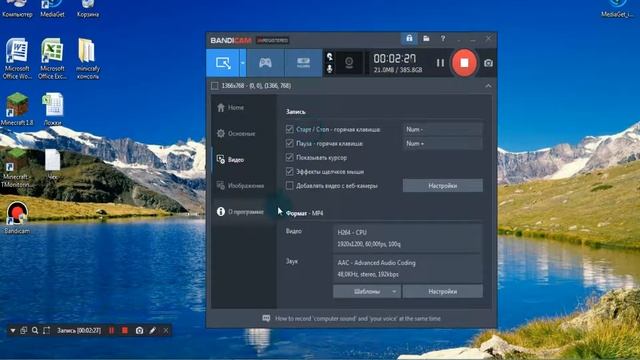Open the floating recording toolbar dropdown triangle
This screenshot has width=640, height=360.
(x=13, y=331)
